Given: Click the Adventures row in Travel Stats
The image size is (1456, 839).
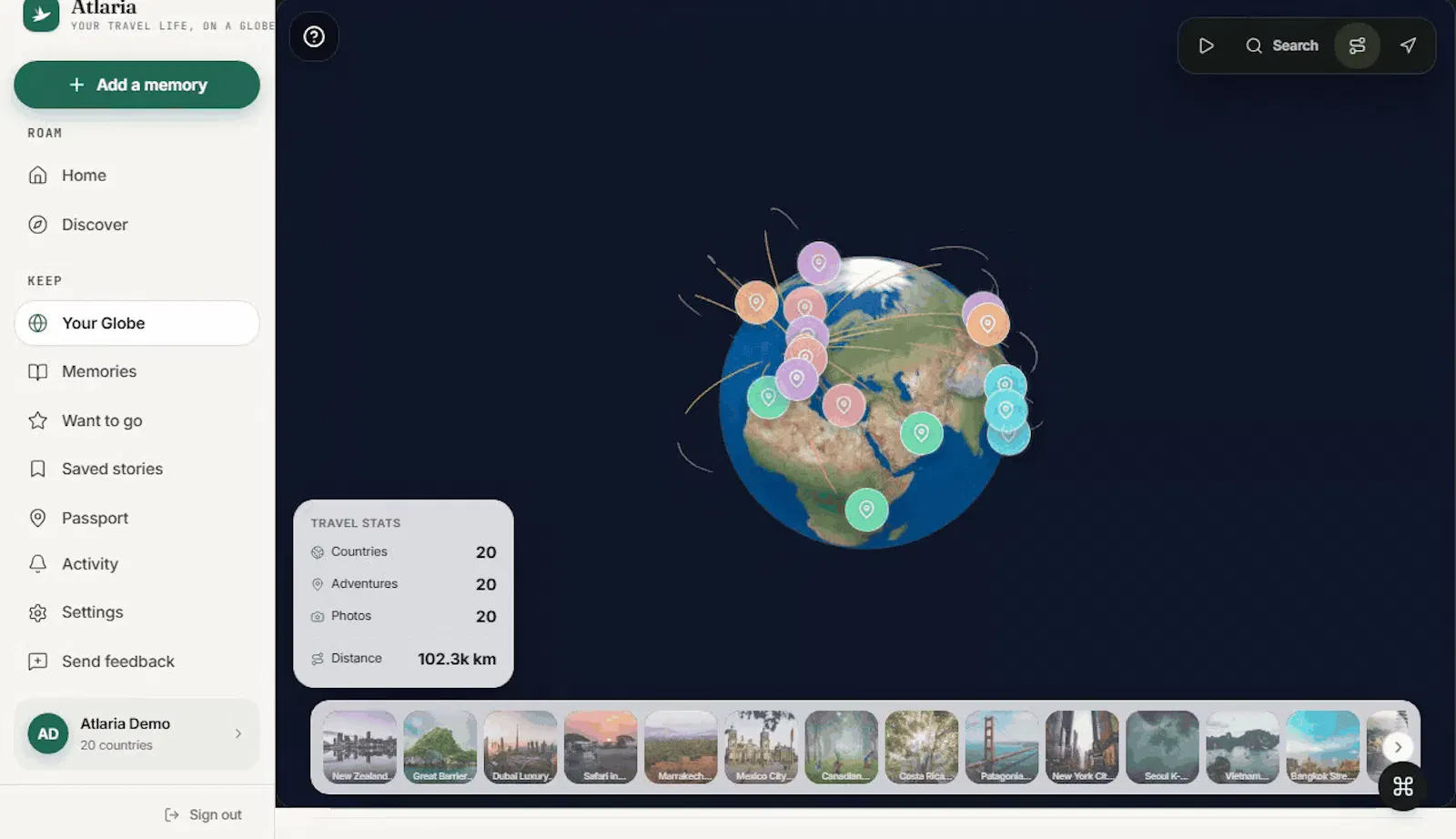Looking at the screenshot, I should pos(403,584).
